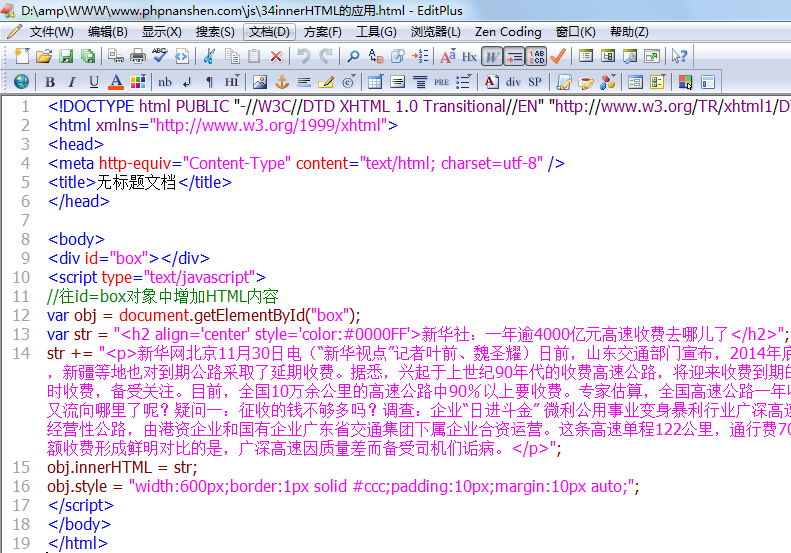Cut selection with the scissors icon
Image resolution: width=791 pixels, height=553 pixels.
(x=209, y=56)
